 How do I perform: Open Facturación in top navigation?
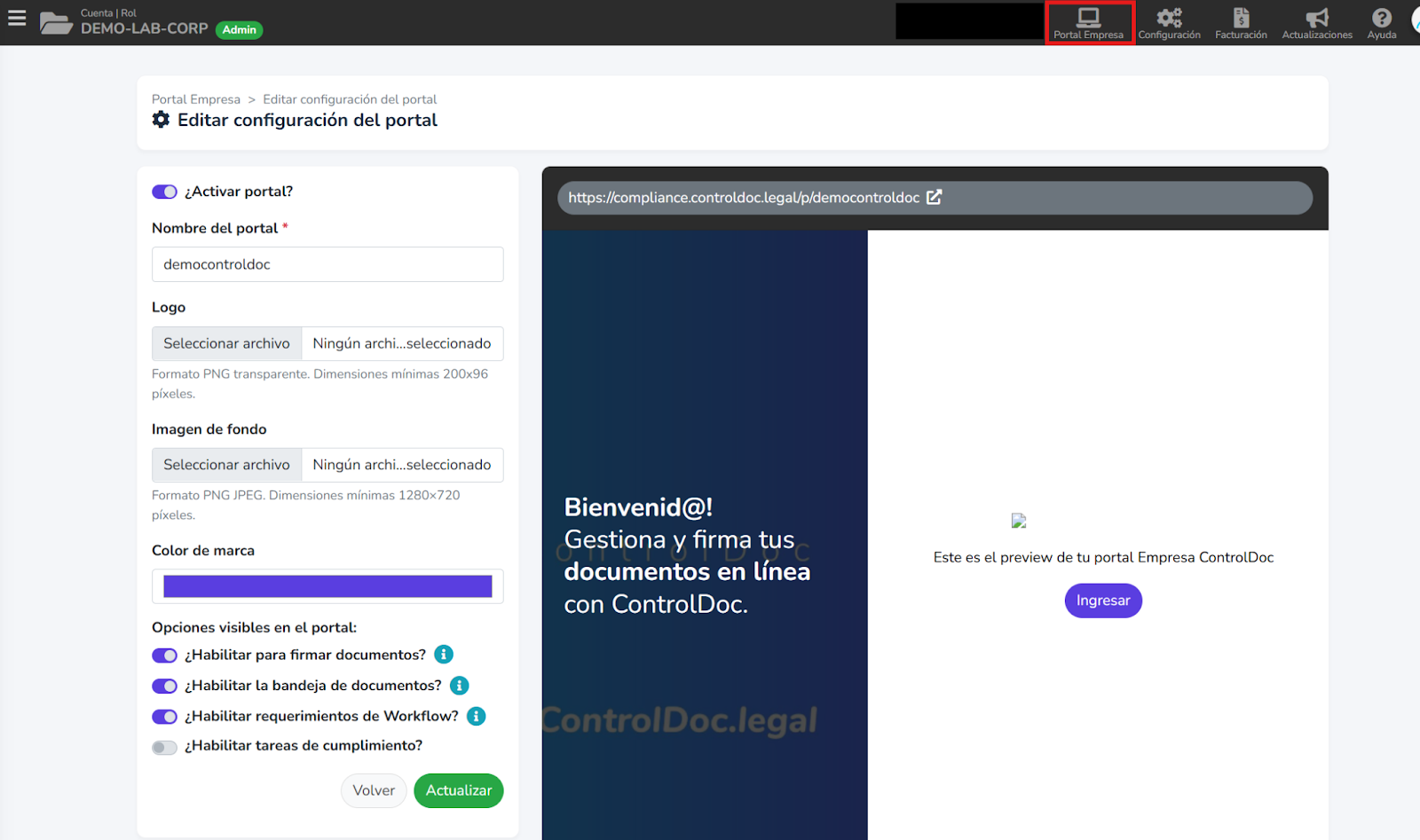pyautogui.click(x=1241, y=23)
